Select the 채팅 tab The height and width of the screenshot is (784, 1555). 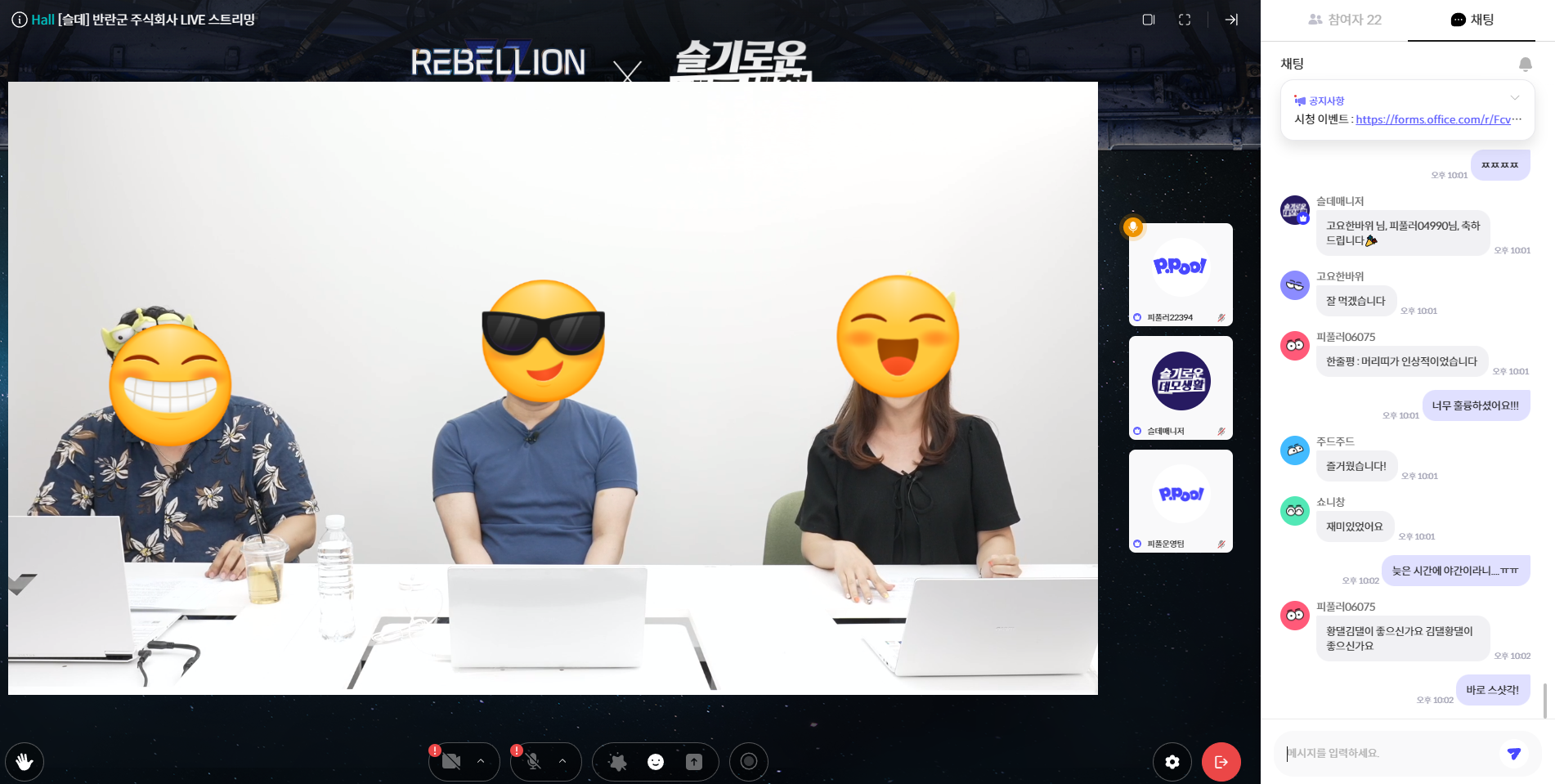[1472, 20]
